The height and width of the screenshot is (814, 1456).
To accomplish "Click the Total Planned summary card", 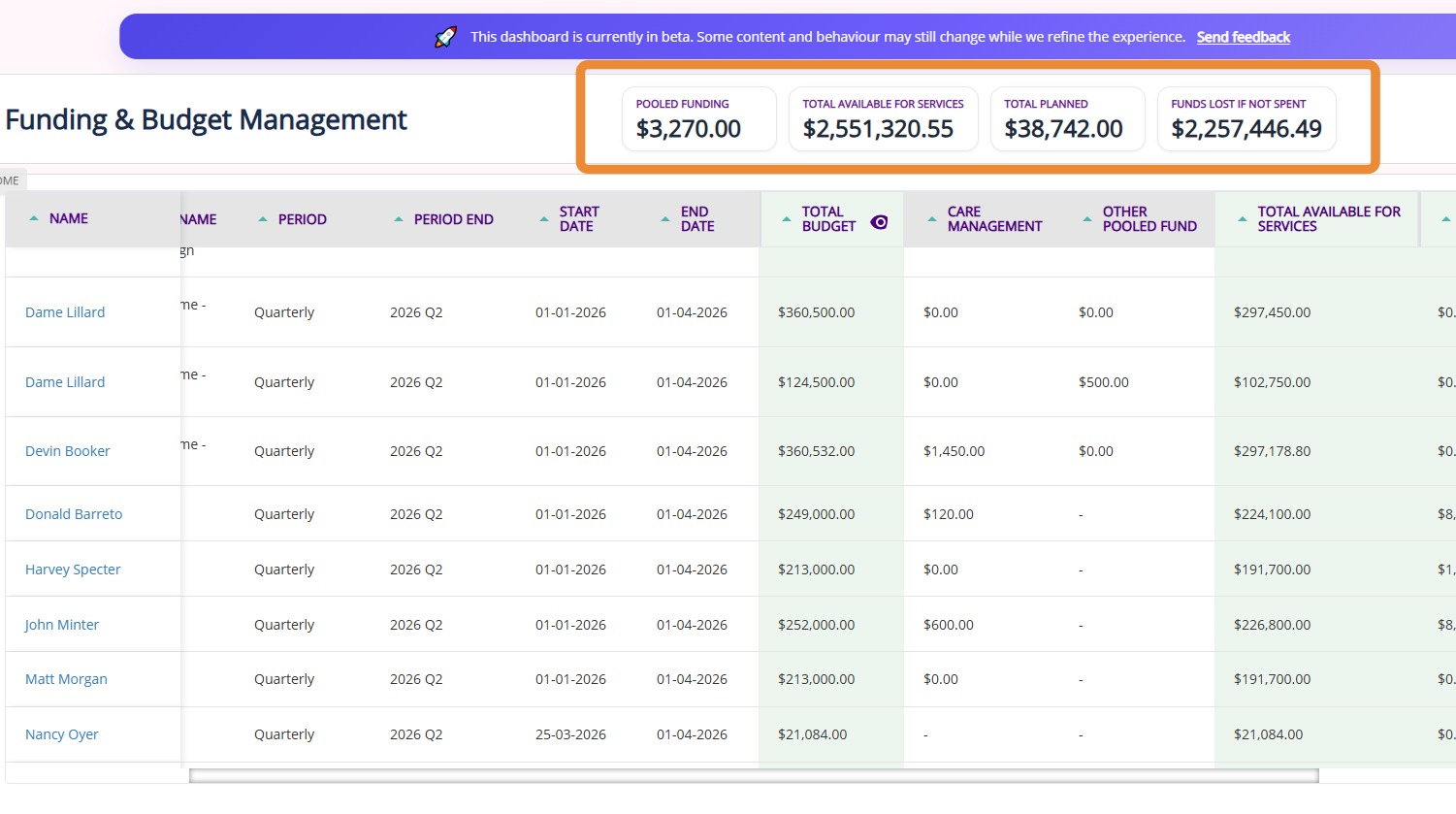I will click(1067, 119).
